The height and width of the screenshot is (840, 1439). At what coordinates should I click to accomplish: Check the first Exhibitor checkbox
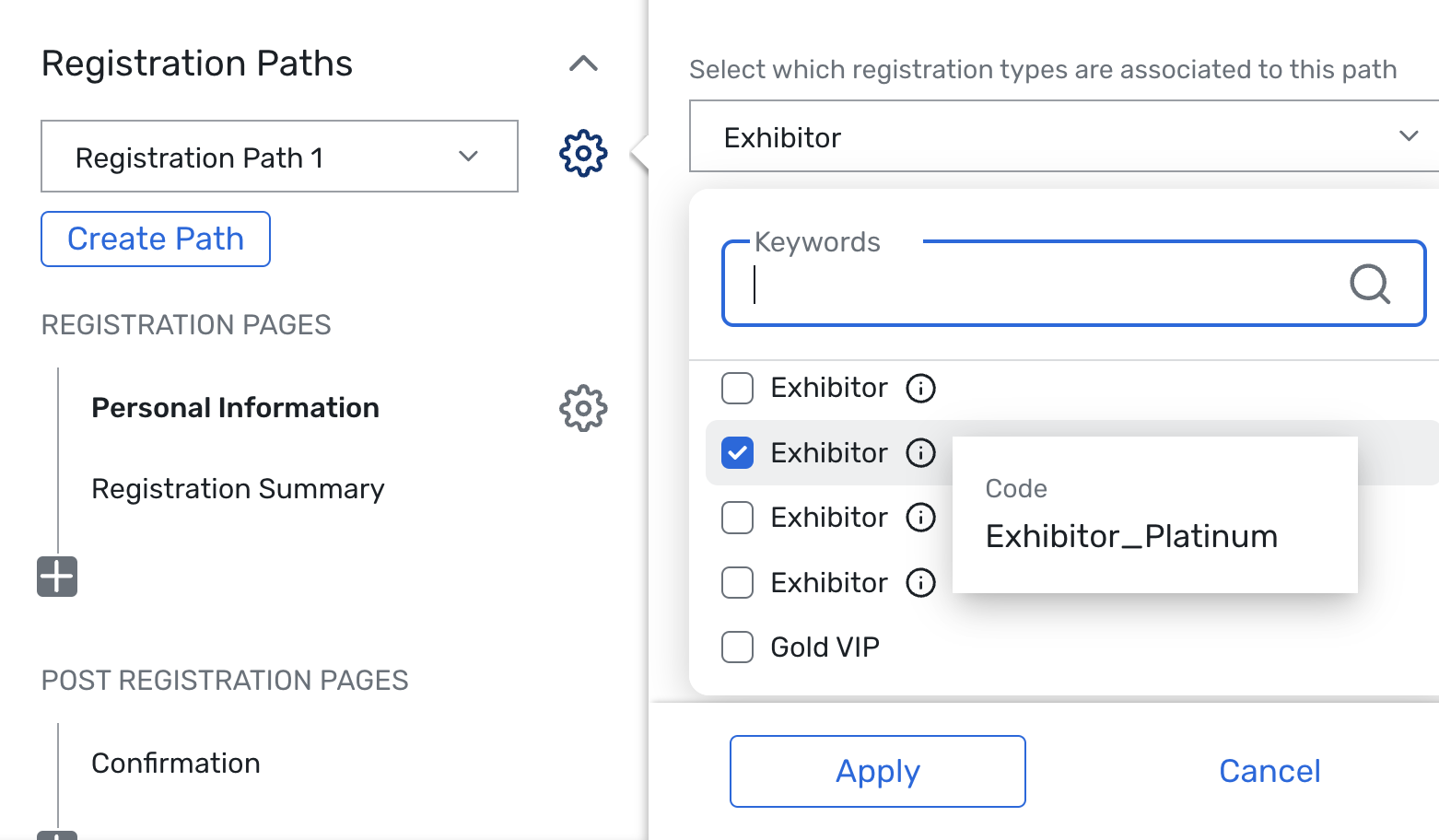[x=737, y=388]
